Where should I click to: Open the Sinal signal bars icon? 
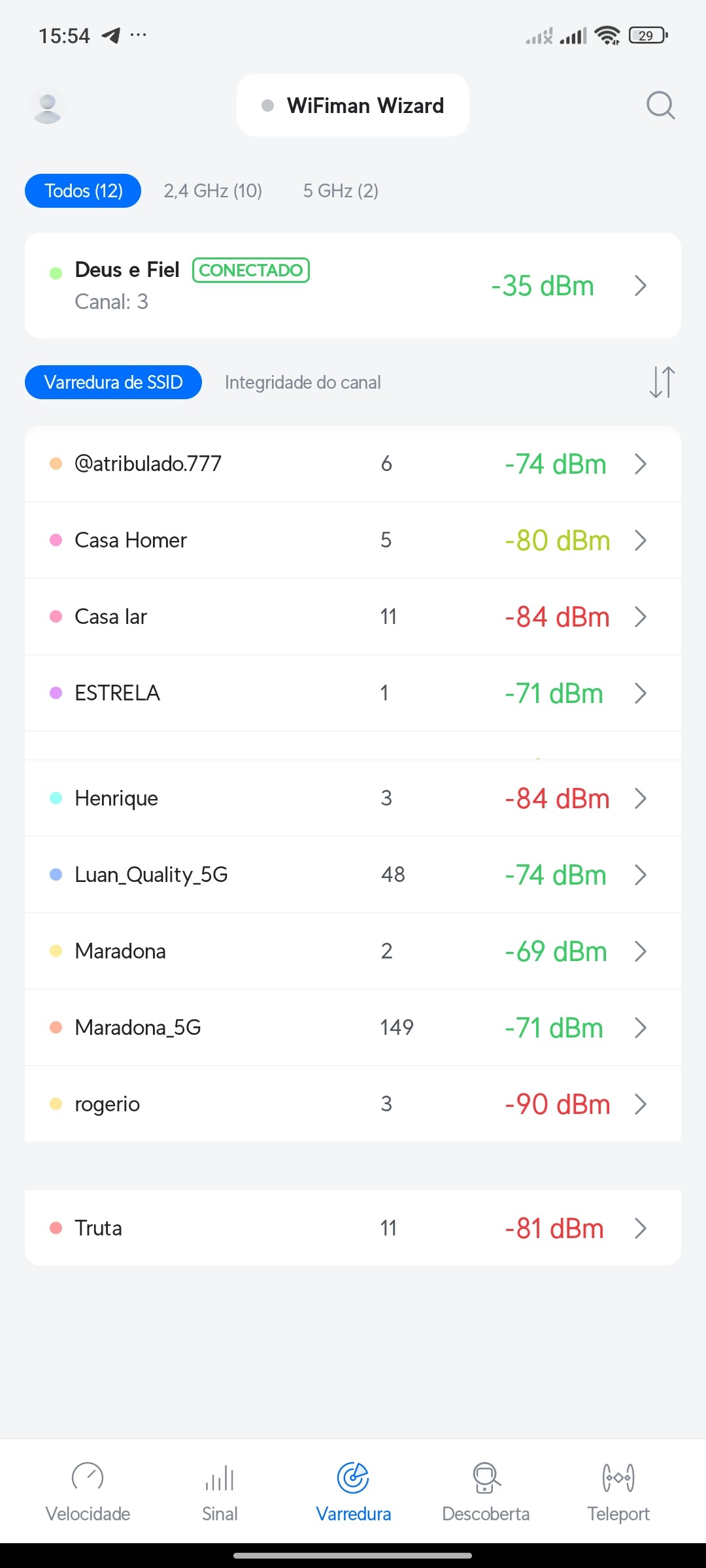220,1477
